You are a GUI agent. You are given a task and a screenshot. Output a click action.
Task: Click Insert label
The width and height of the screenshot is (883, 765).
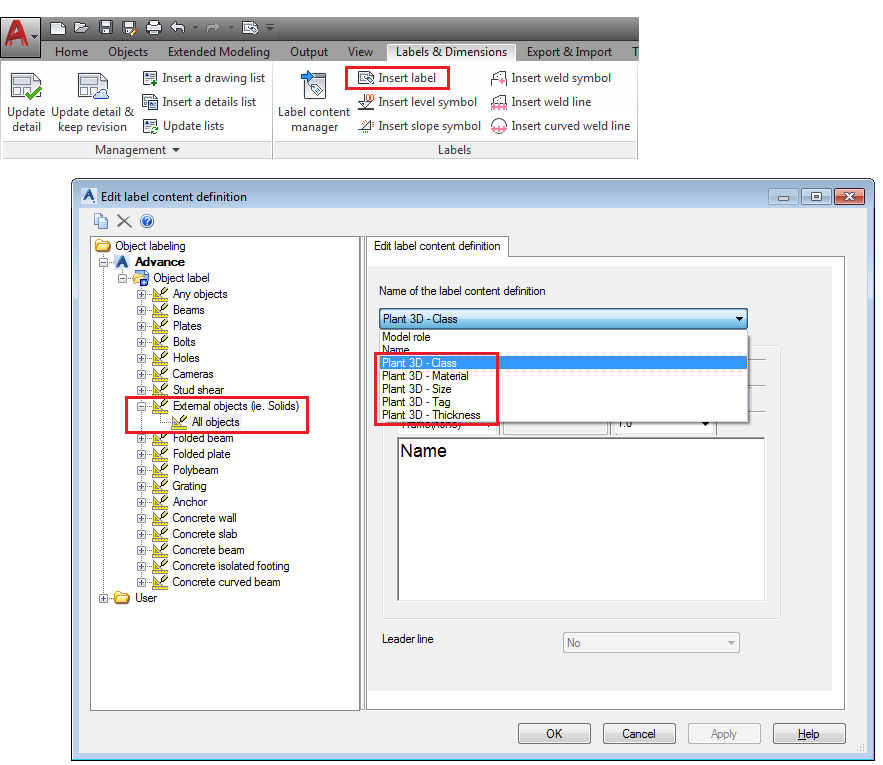(x=397, y=78)
